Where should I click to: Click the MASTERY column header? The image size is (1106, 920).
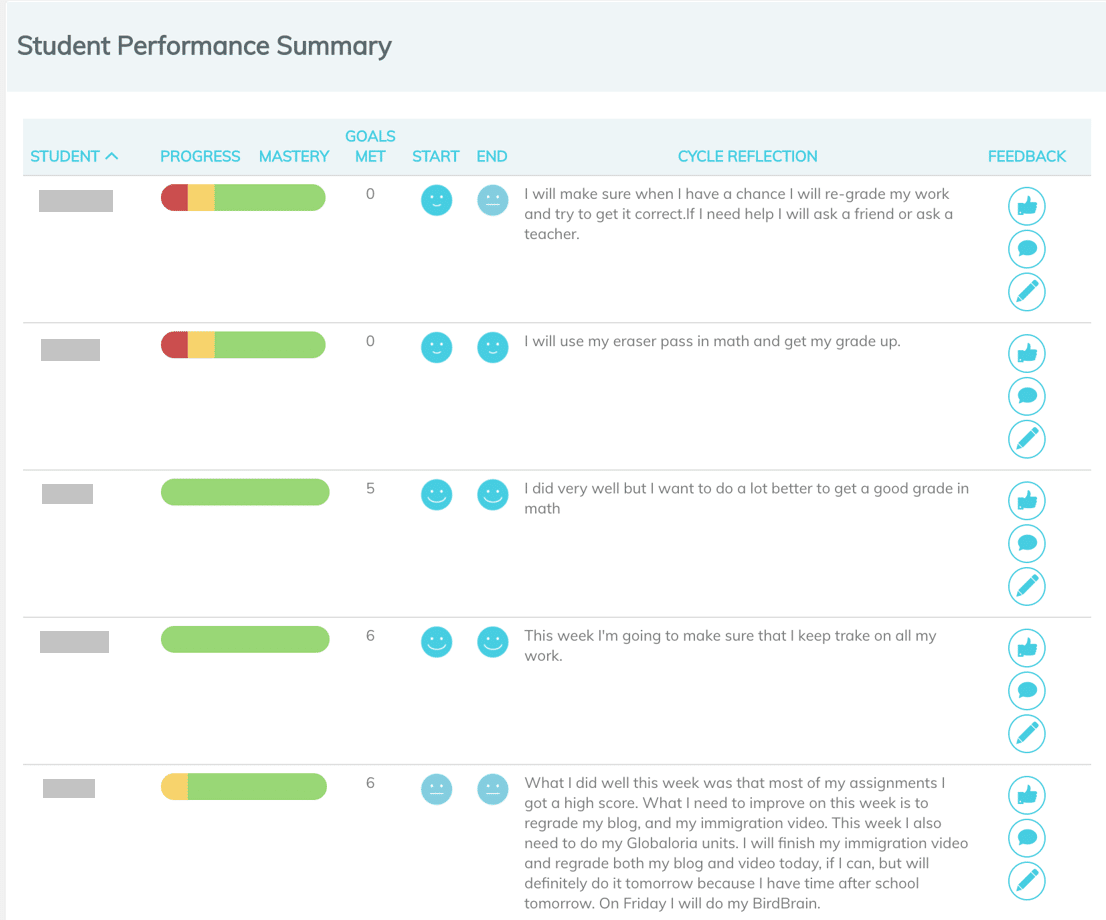coord(294,156)
